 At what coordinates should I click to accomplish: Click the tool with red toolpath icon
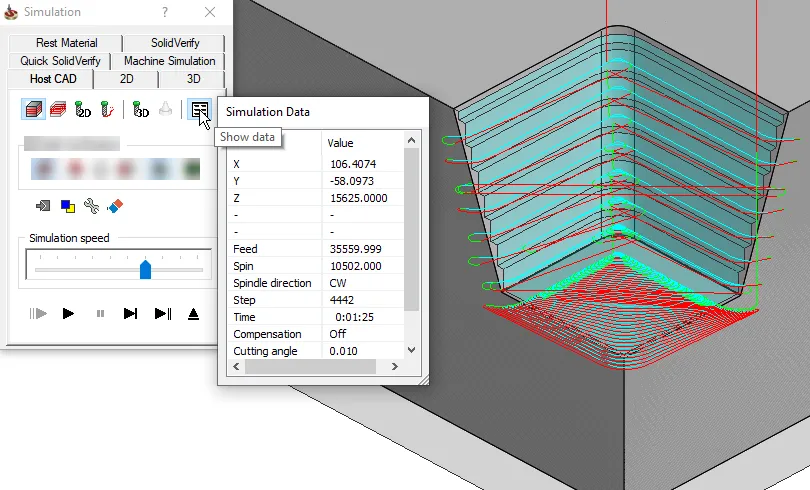pos(108,110)
